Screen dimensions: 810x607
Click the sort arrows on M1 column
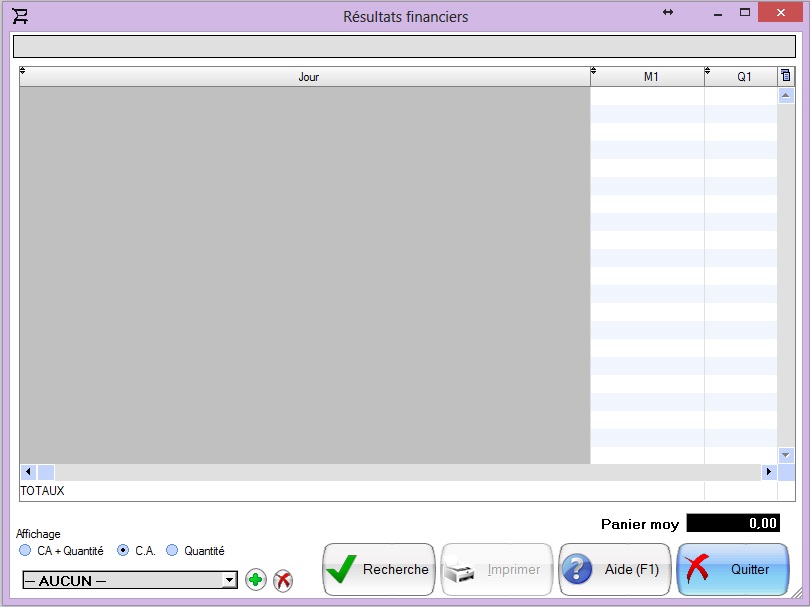click(594, 71)
